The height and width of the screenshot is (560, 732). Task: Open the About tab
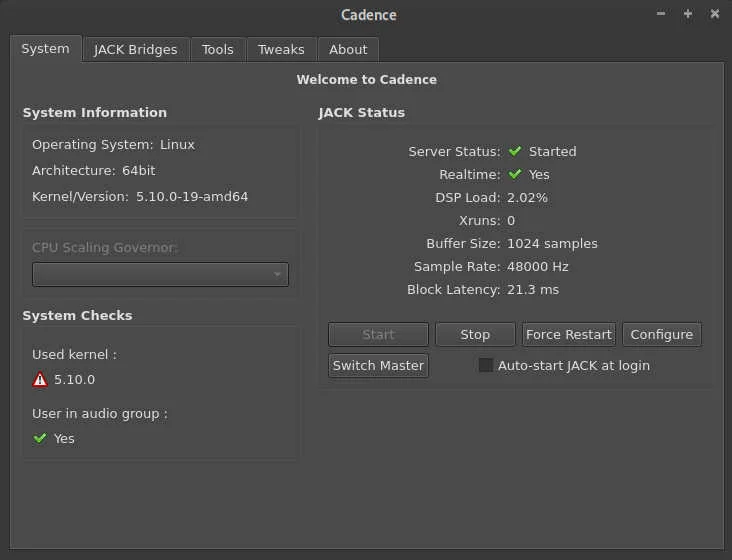coord(348,49)
